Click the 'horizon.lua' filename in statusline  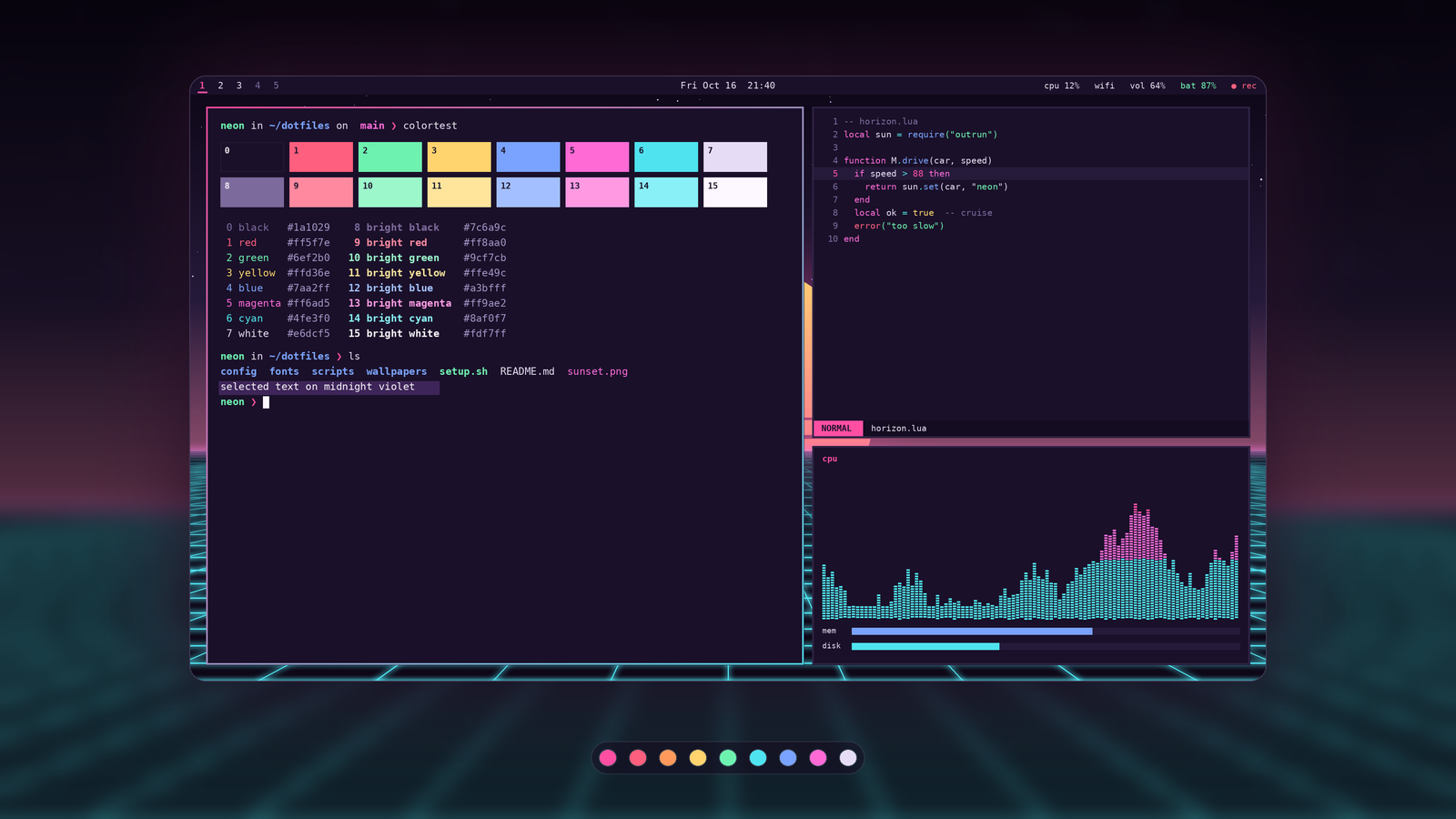(898, 429)
